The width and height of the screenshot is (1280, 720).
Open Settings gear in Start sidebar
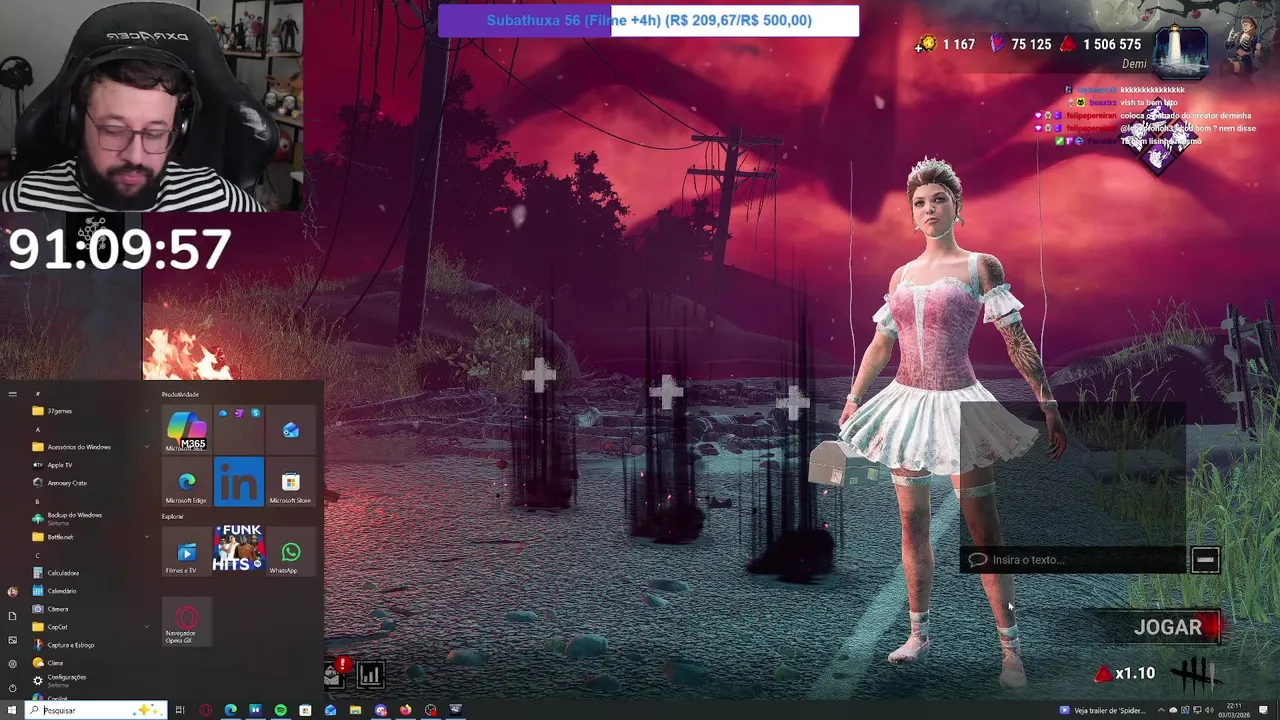12,664
